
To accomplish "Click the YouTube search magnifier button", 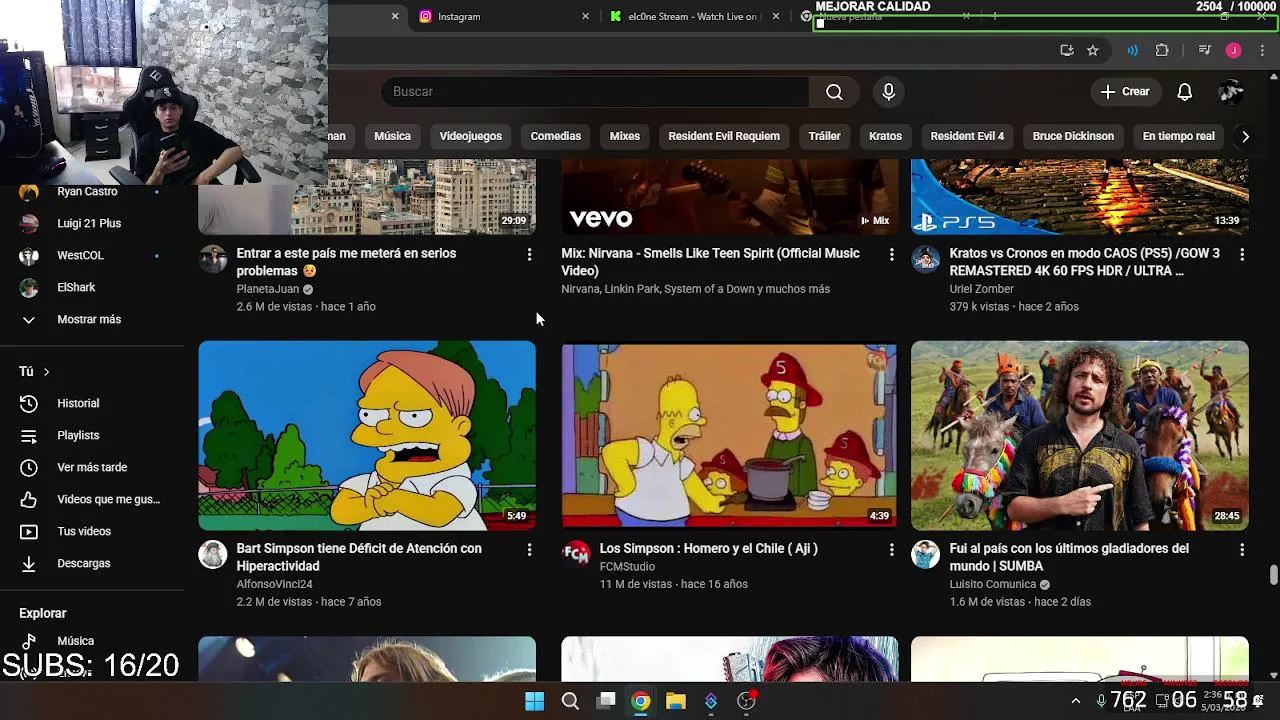I will coord(834,92).
